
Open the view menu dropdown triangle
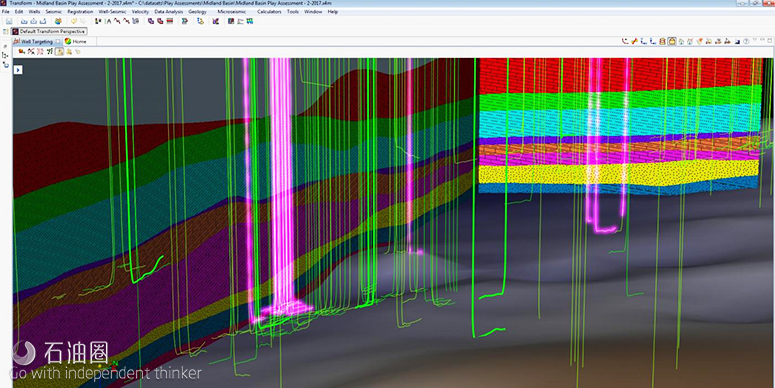click(x=754, y=40)
